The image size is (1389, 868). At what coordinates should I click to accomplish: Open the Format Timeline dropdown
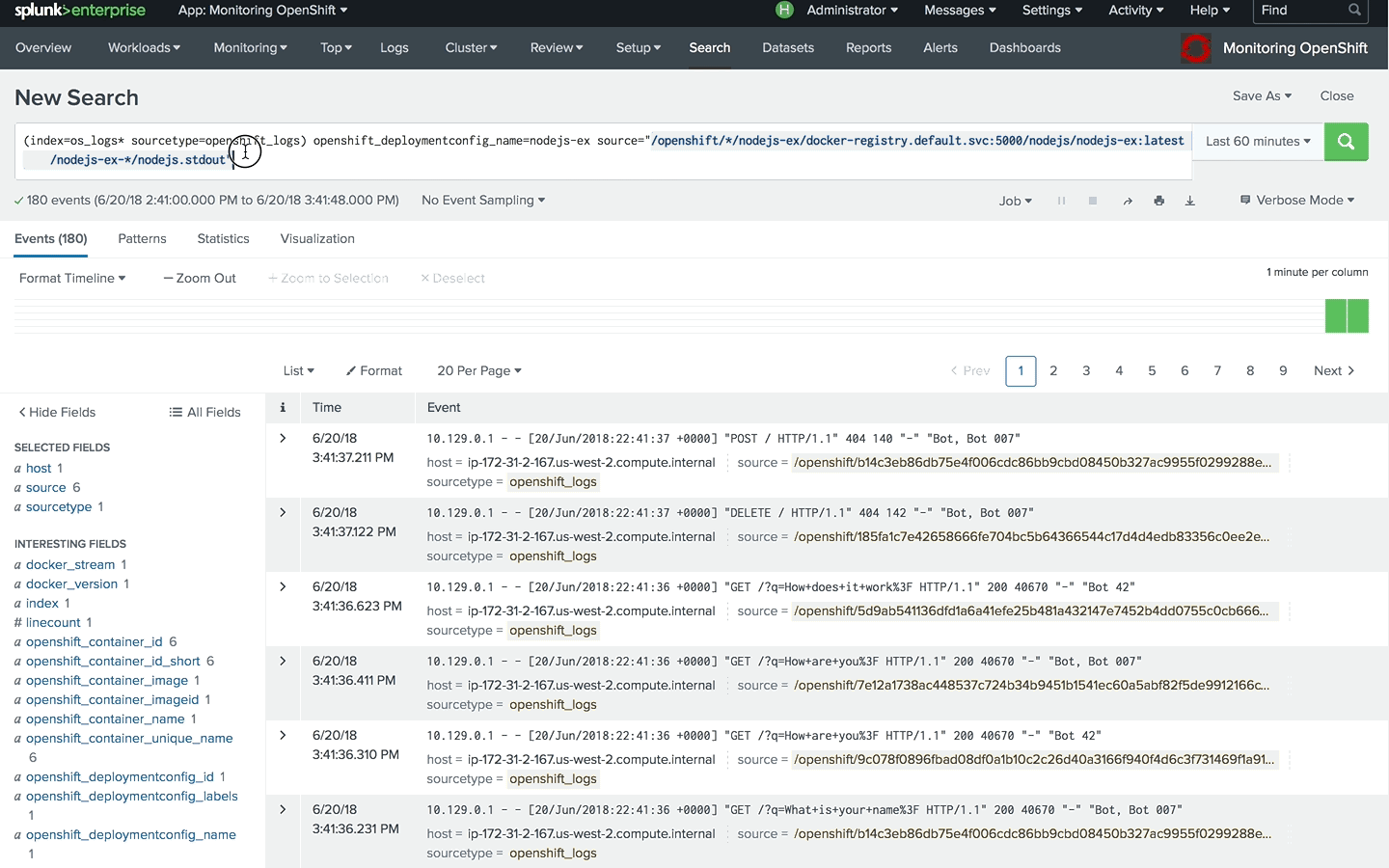(x=72, y=278)
